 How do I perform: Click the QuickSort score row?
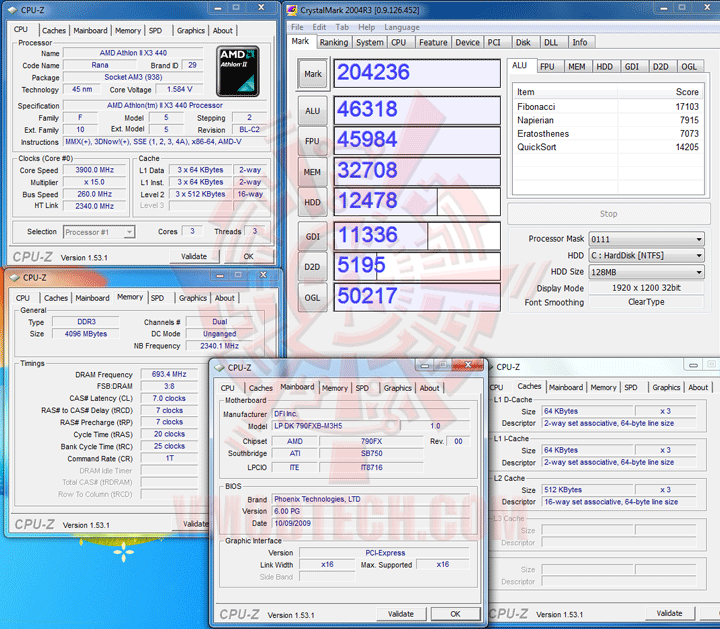608,147
